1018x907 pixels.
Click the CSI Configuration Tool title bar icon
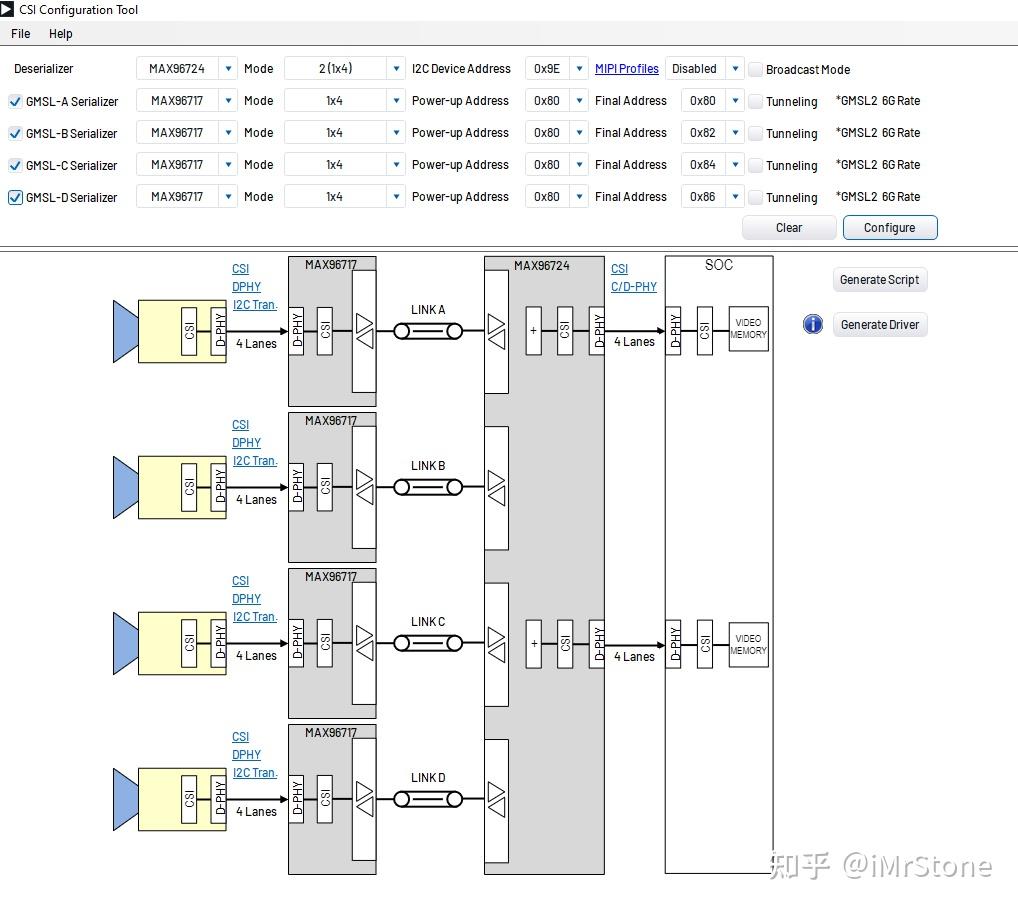click(x=9, y=9)
